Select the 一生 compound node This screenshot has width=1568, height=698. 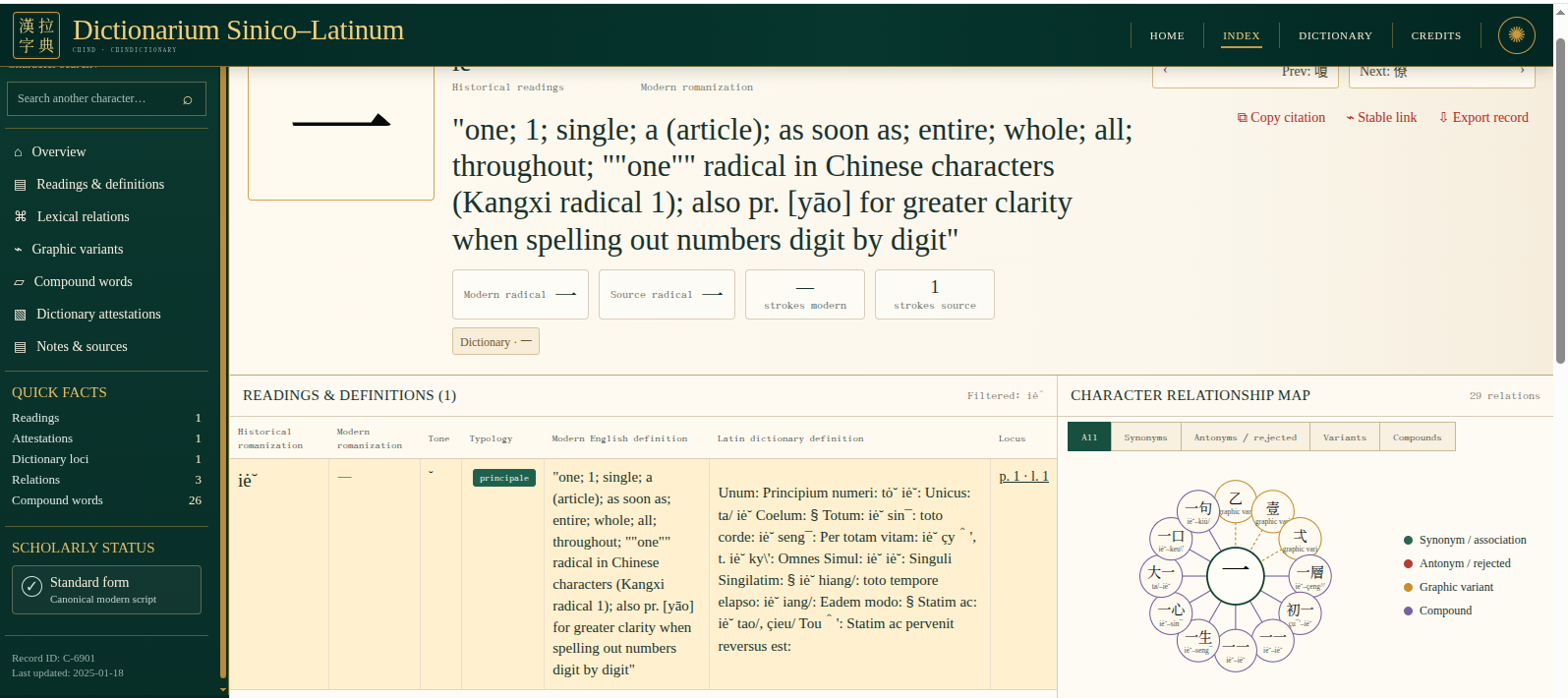(1198, 640)
